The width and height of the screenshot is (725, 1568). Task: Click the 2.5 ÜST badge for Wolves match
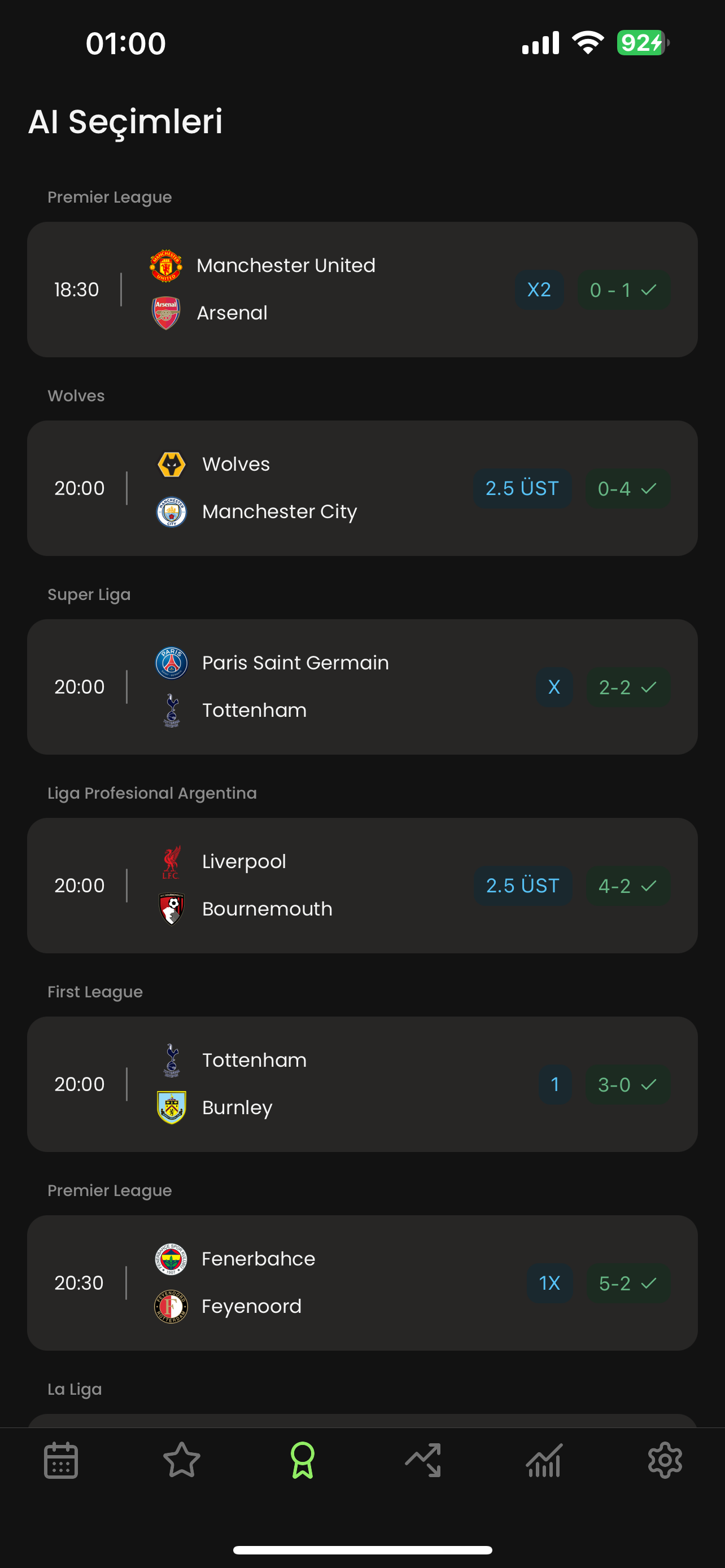(x=522, y=488)
